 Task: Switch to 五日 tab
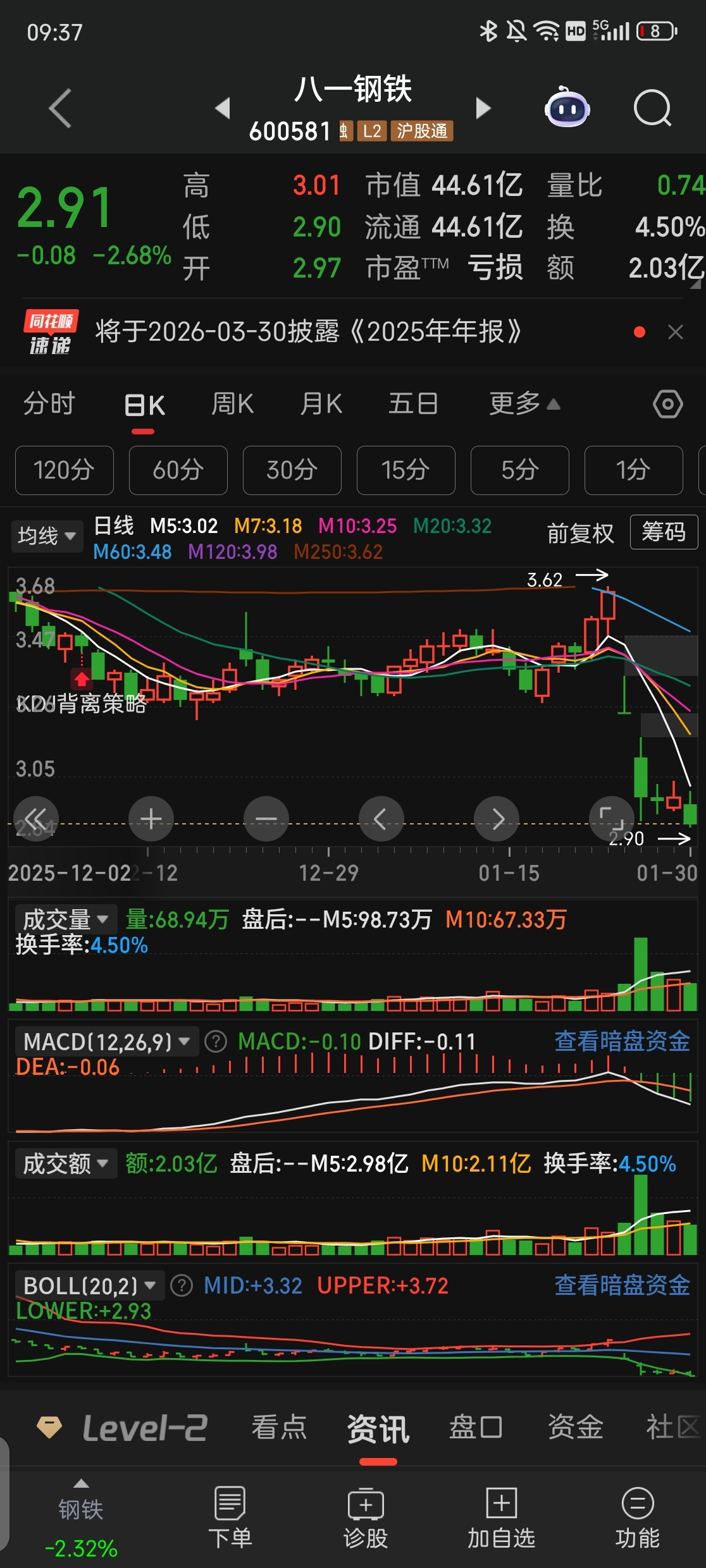click(413, 404)
